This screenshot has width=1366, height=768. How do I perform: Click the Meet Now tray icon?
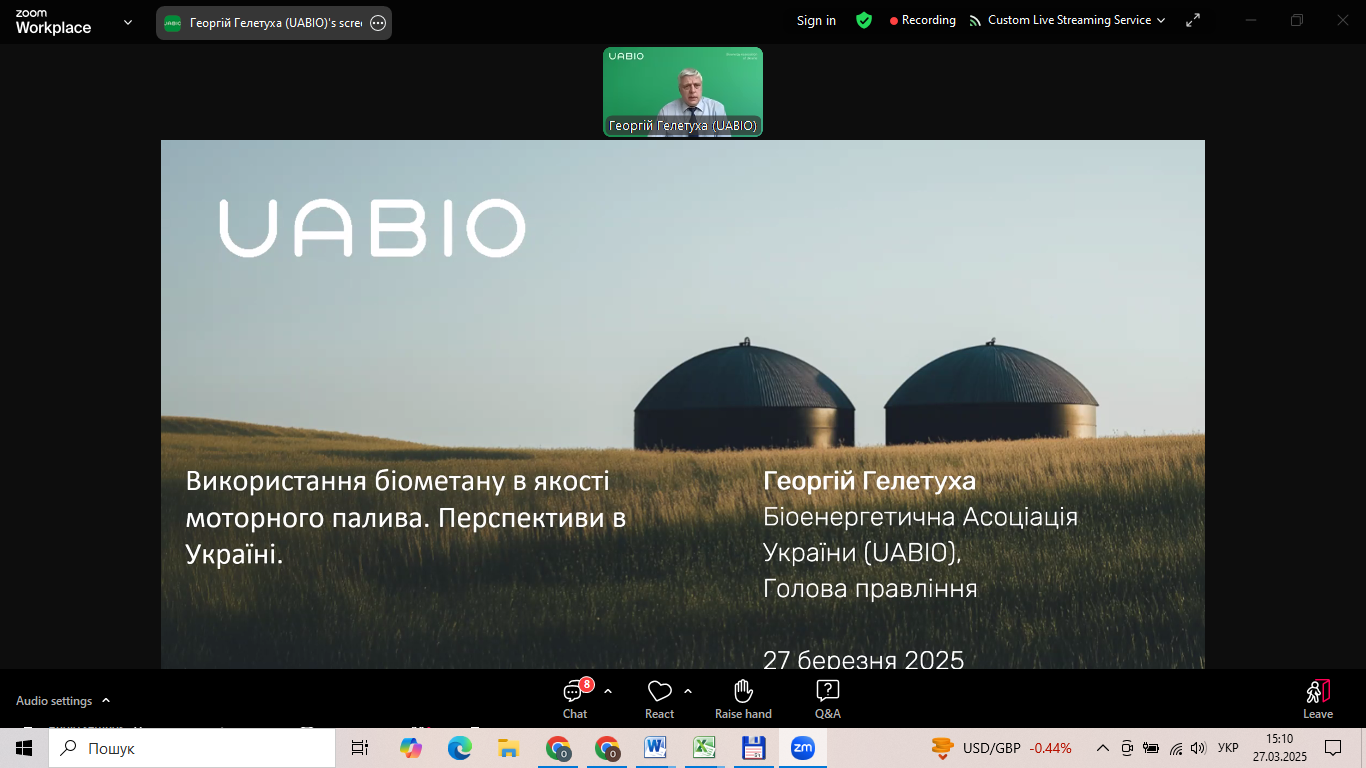pyautogui.click(x=1127, y=748)
